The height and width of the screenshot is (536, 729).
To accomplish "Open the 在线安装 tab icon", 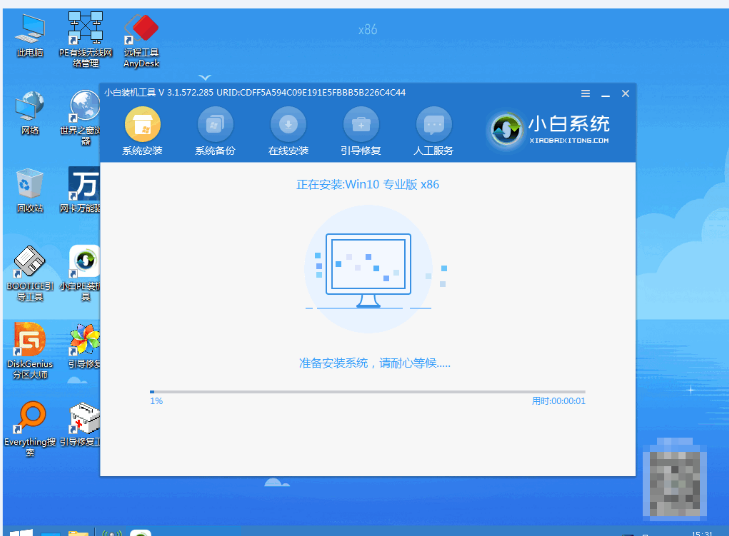I will coord(288,124).
